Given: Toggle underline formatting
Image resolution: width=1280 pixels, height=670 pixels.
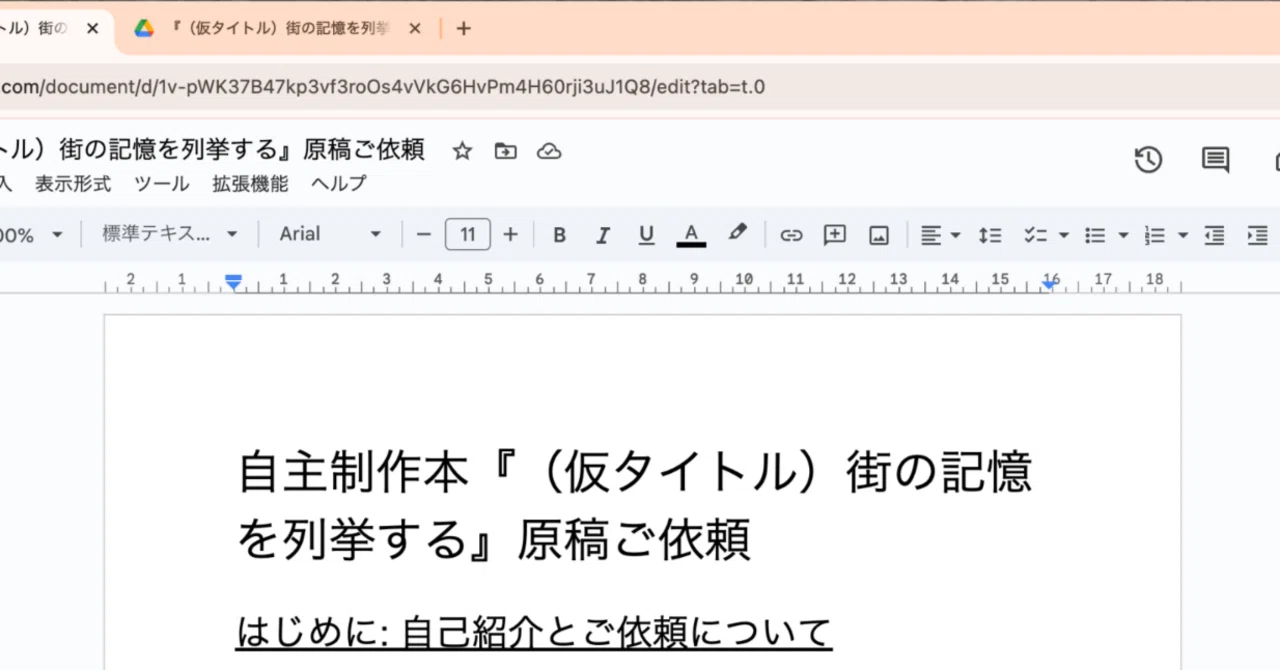Looking at the screenshot, I should (646, 235).
